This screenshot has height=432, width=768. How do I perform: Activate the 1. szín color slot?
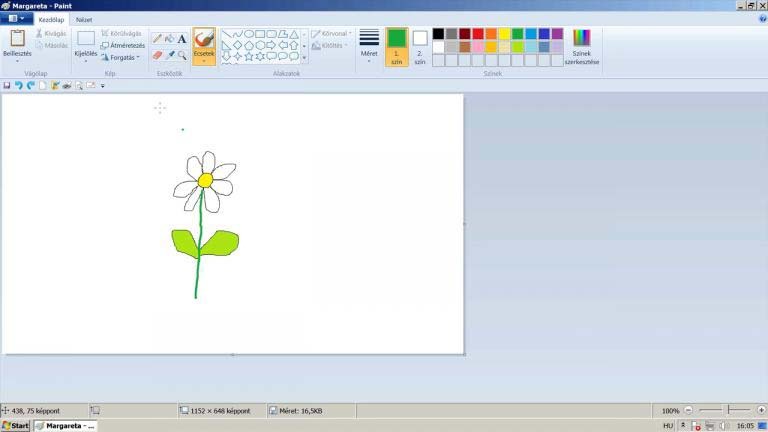pos(396,45)
